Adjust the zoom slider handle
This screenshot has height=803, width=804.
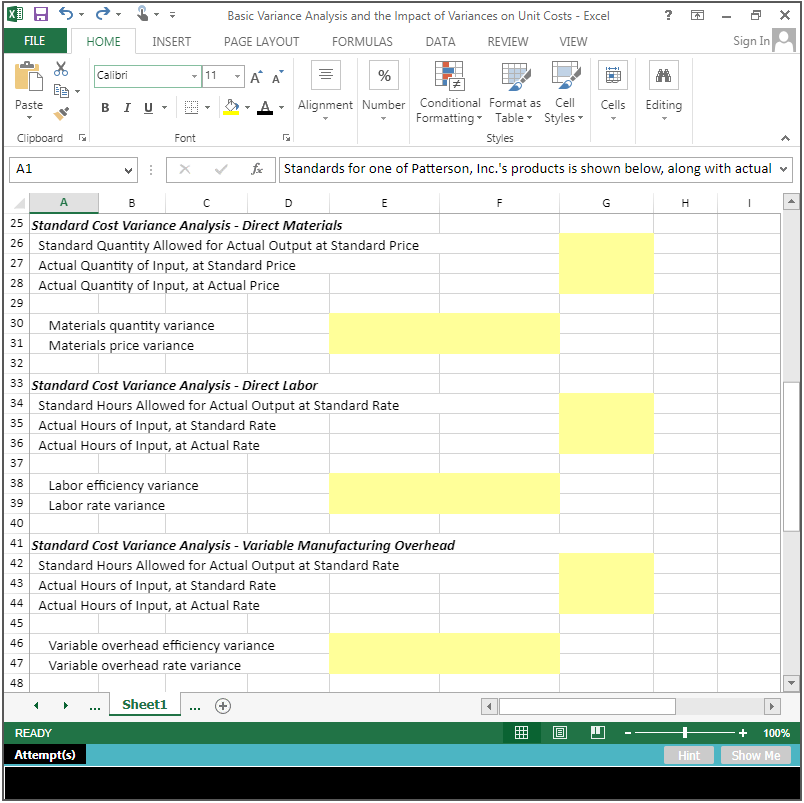[x=685, y=733]
